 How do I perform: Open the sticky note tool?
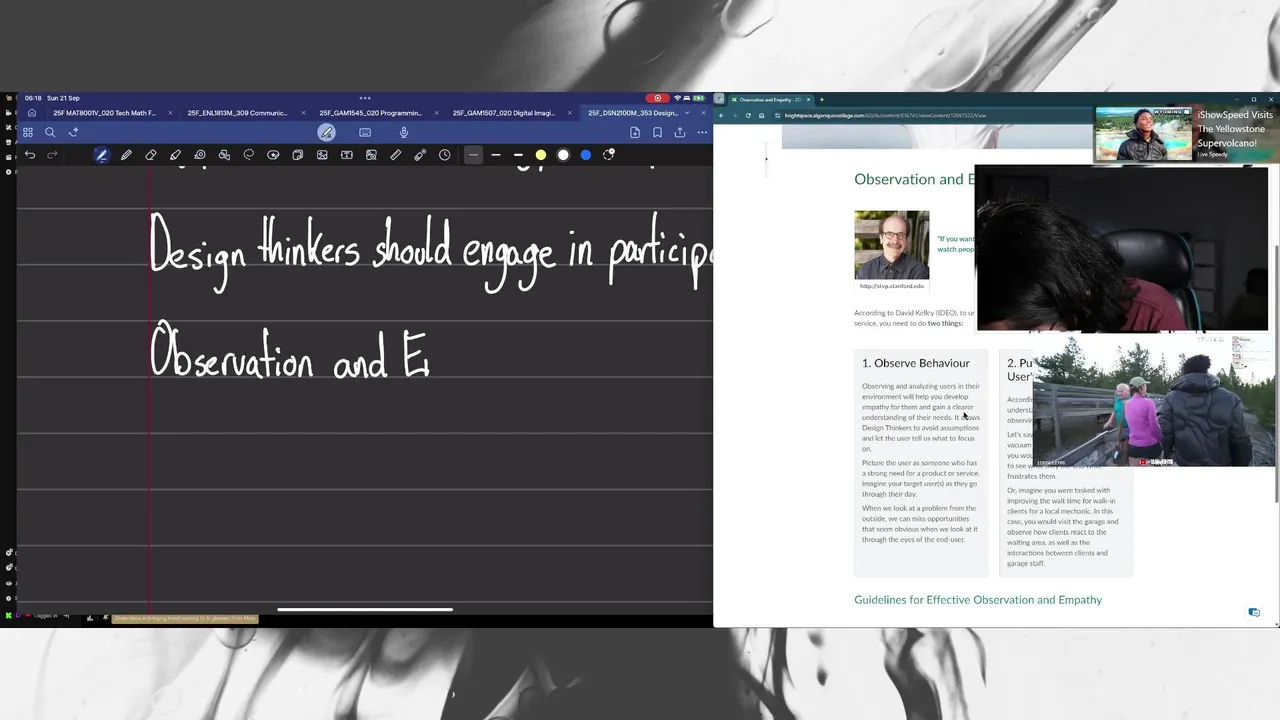(x=298, y=155)
